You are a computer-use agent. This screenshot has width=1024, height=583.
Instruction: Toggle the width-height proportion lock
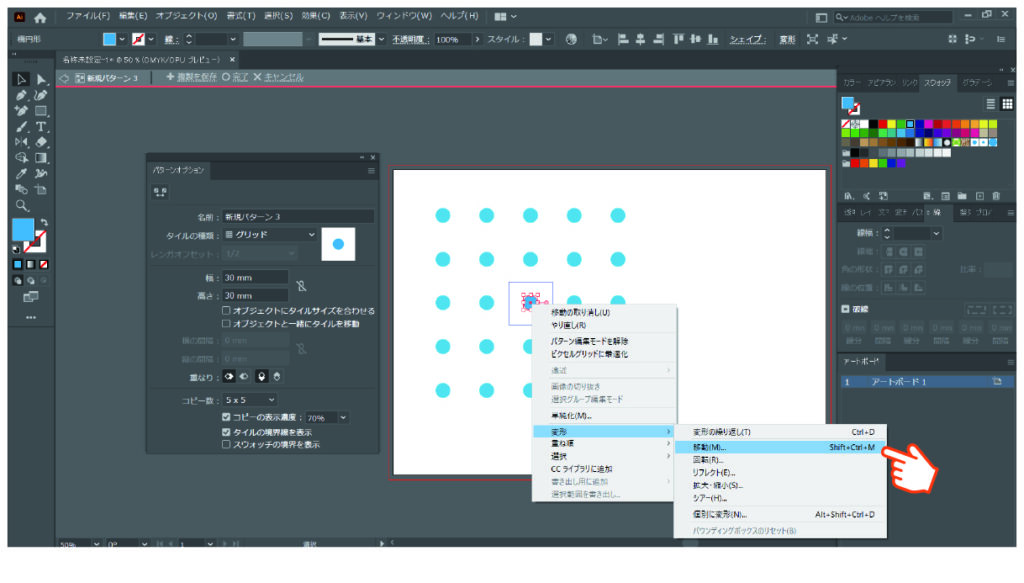[301, 286]
